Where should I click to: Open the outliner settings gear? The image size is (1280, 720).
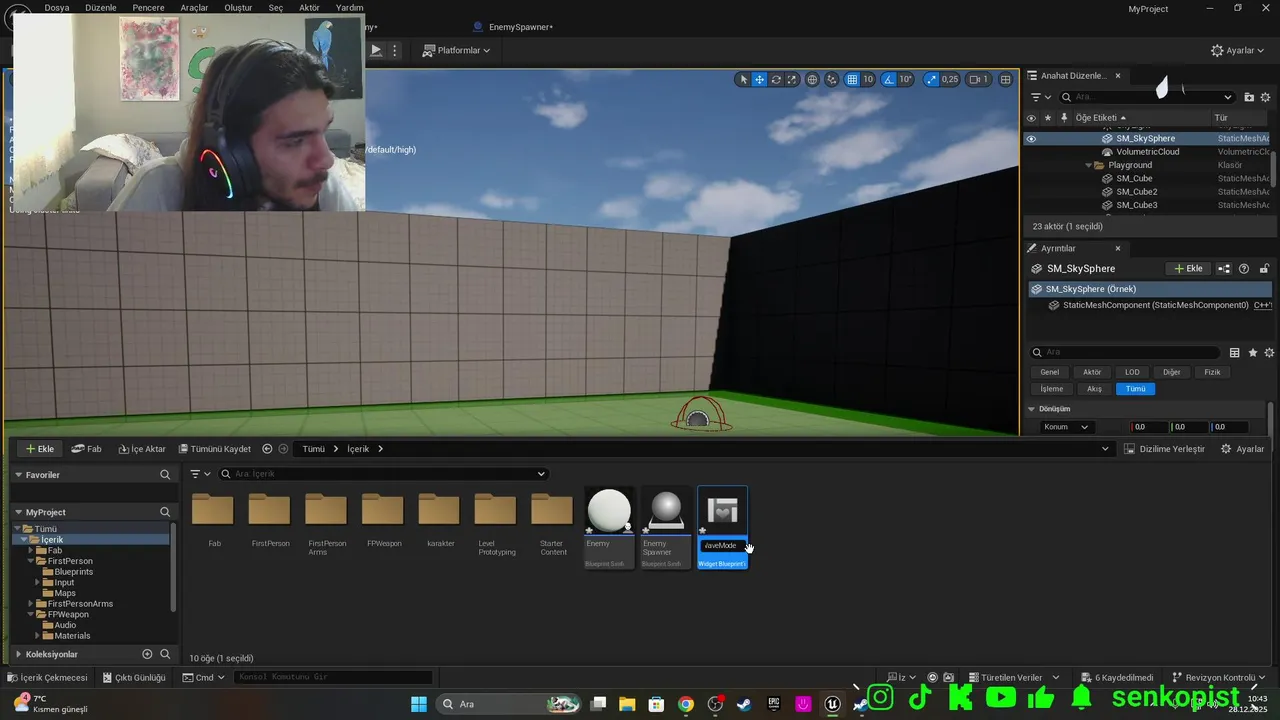click(x=1267, y=97)
